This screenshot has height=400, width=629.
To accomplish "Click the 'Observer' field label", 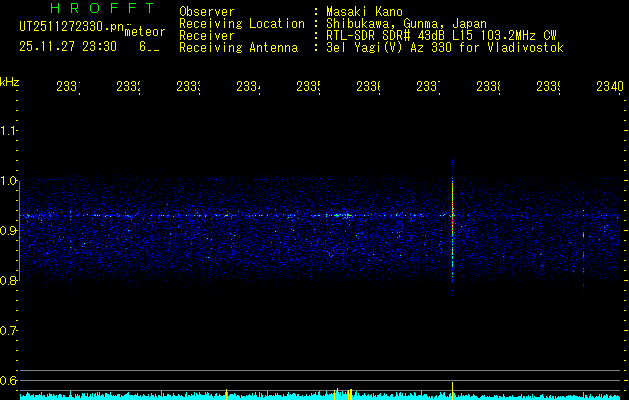I will tap(207, 12).
